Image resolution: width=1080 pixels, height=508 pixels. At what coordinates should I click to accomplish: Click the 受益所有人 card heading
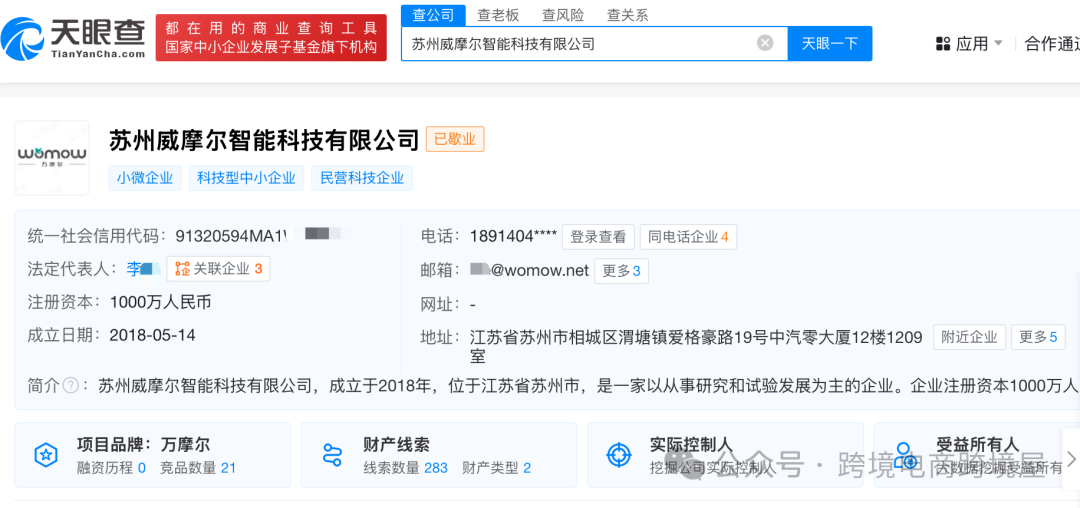[977, 445]
